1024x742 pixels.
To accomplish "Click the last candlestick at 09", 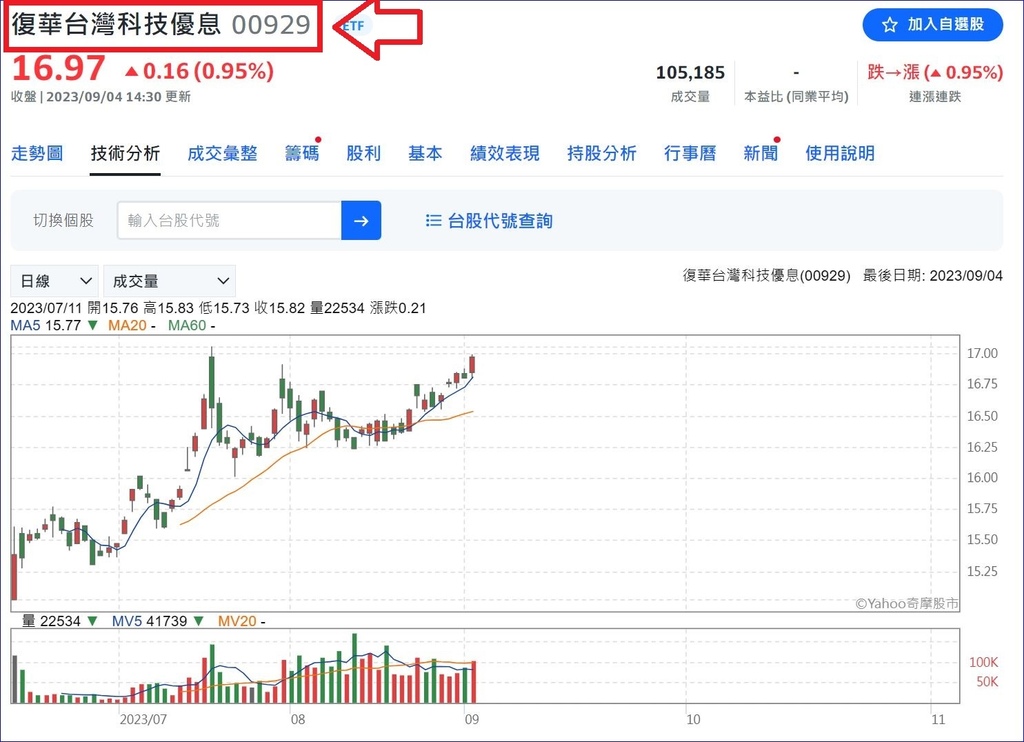I will [x=472, y=364].
